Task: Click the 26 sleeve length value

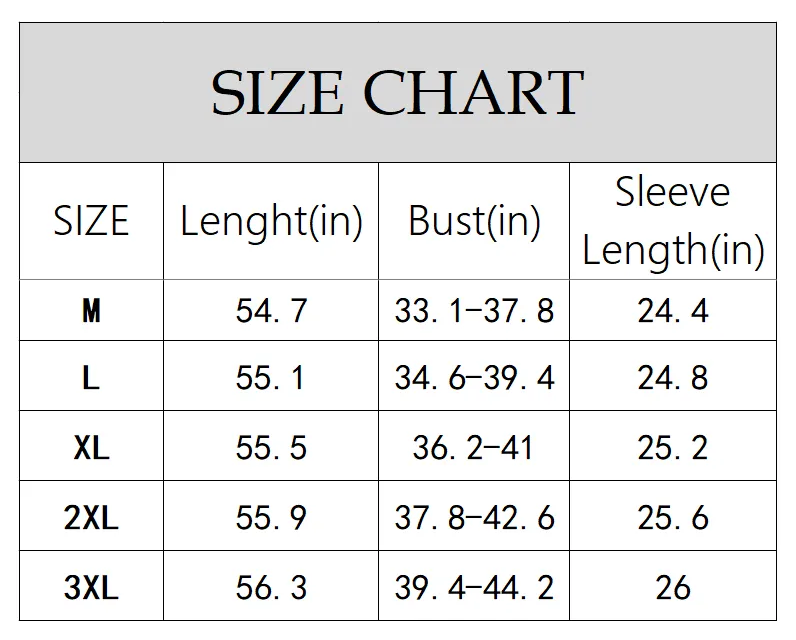Action: tap(673, 588)
